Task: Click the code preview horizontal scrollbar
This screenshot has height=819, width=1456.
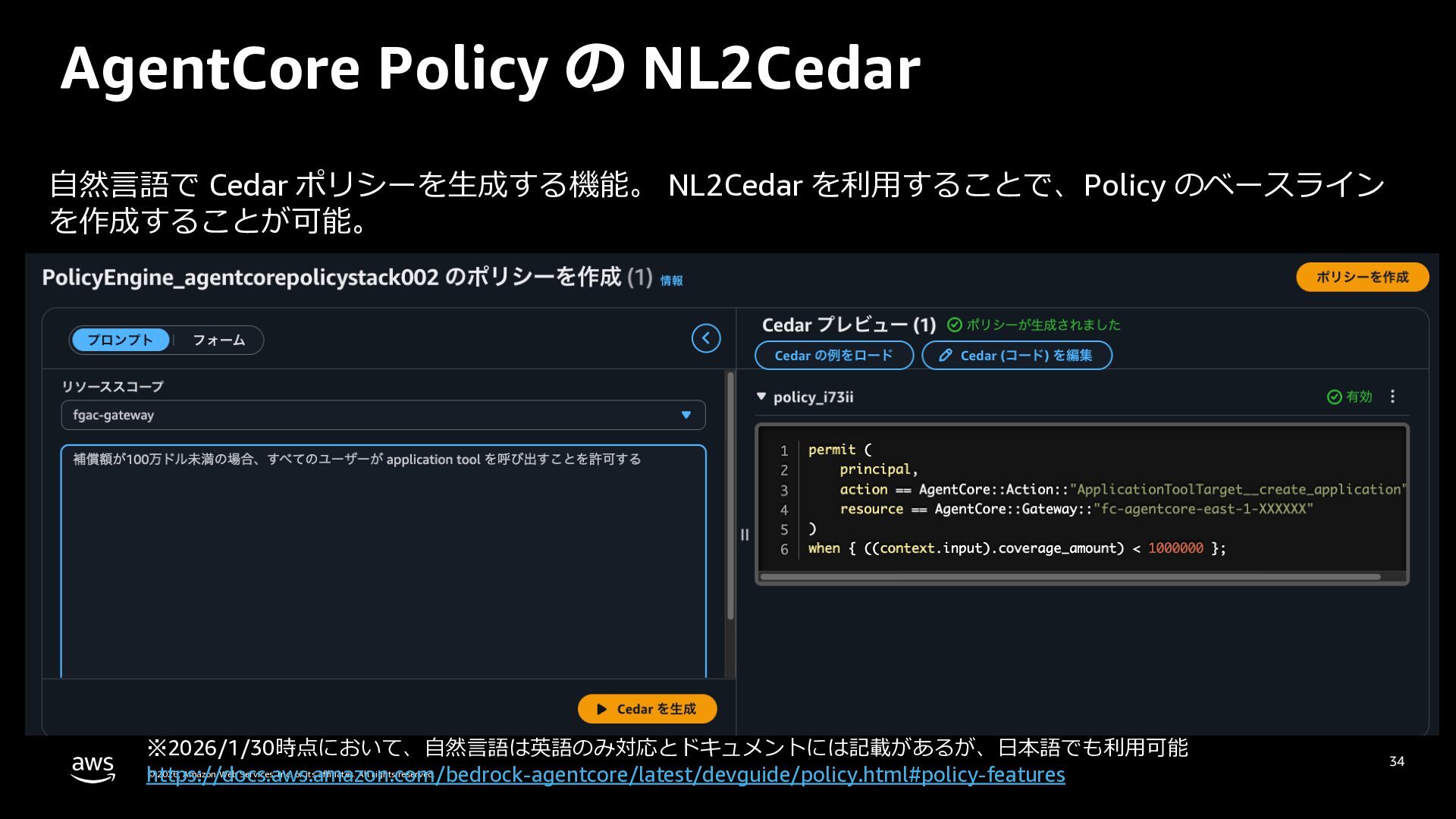Action: coord(1069,577)
